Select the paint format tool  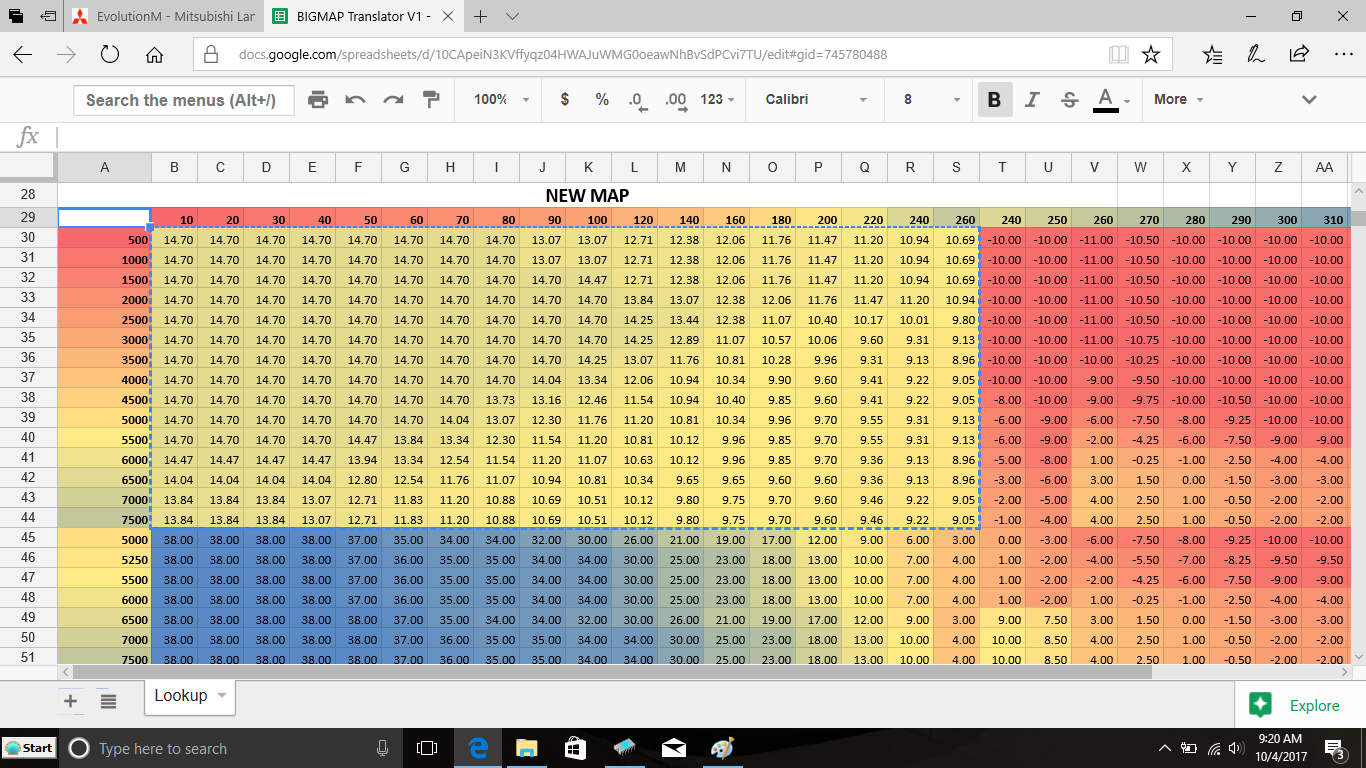tap(431, 99)
